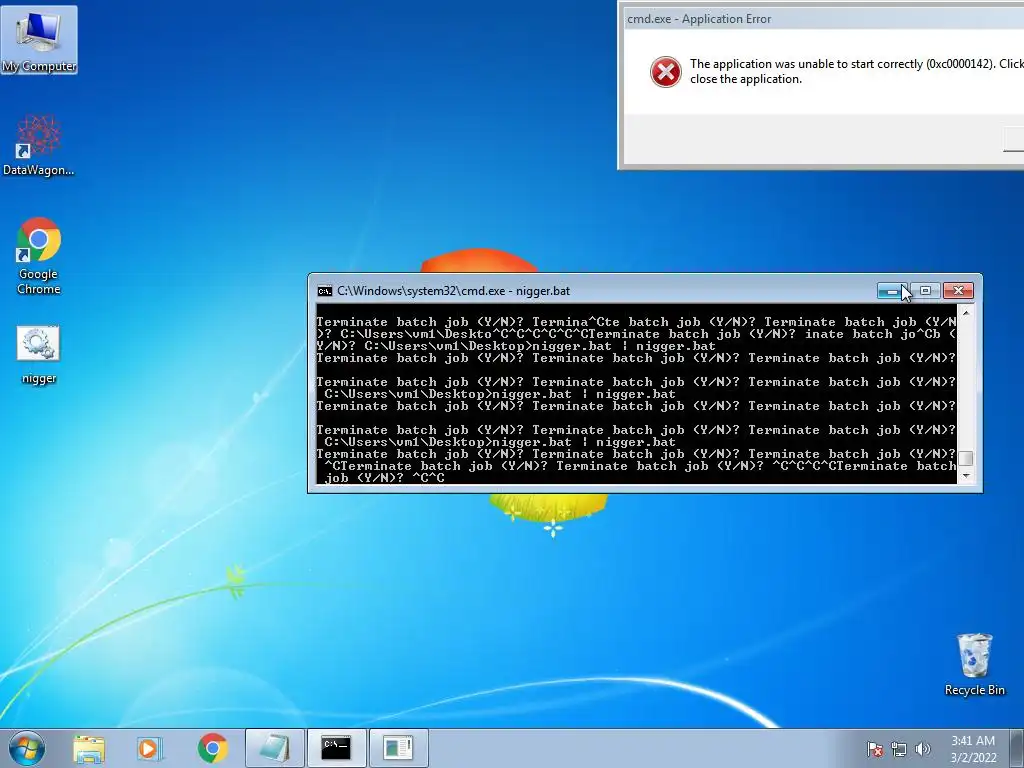Select the Google Chrome desktop shortcut

[x=39, y=256]
